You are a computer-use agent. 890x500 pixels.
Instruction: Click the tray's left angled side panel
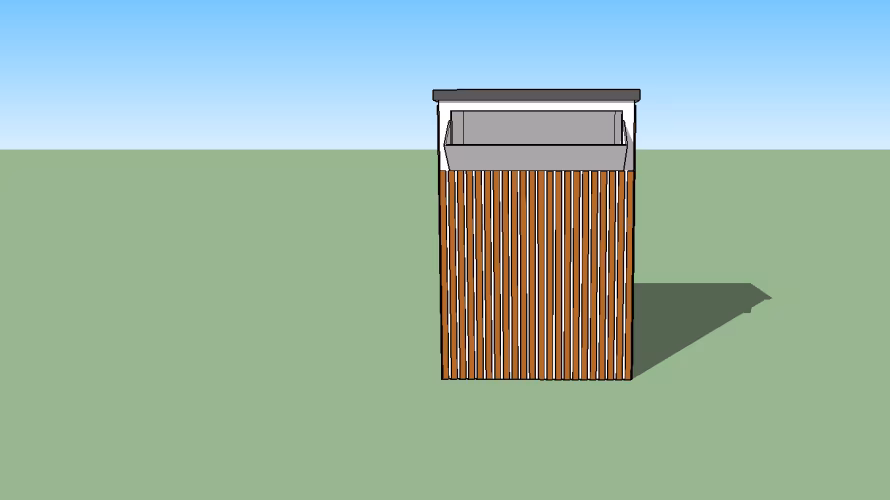pos(449,133)
